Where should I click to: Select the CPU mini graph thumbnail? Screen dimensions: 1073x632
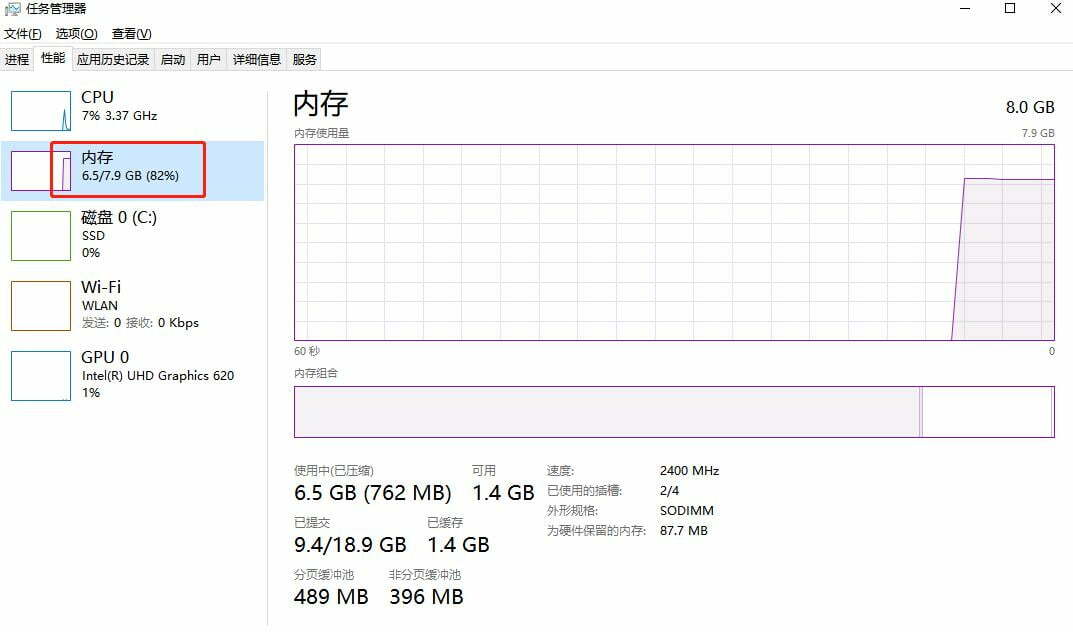point(41,110)
